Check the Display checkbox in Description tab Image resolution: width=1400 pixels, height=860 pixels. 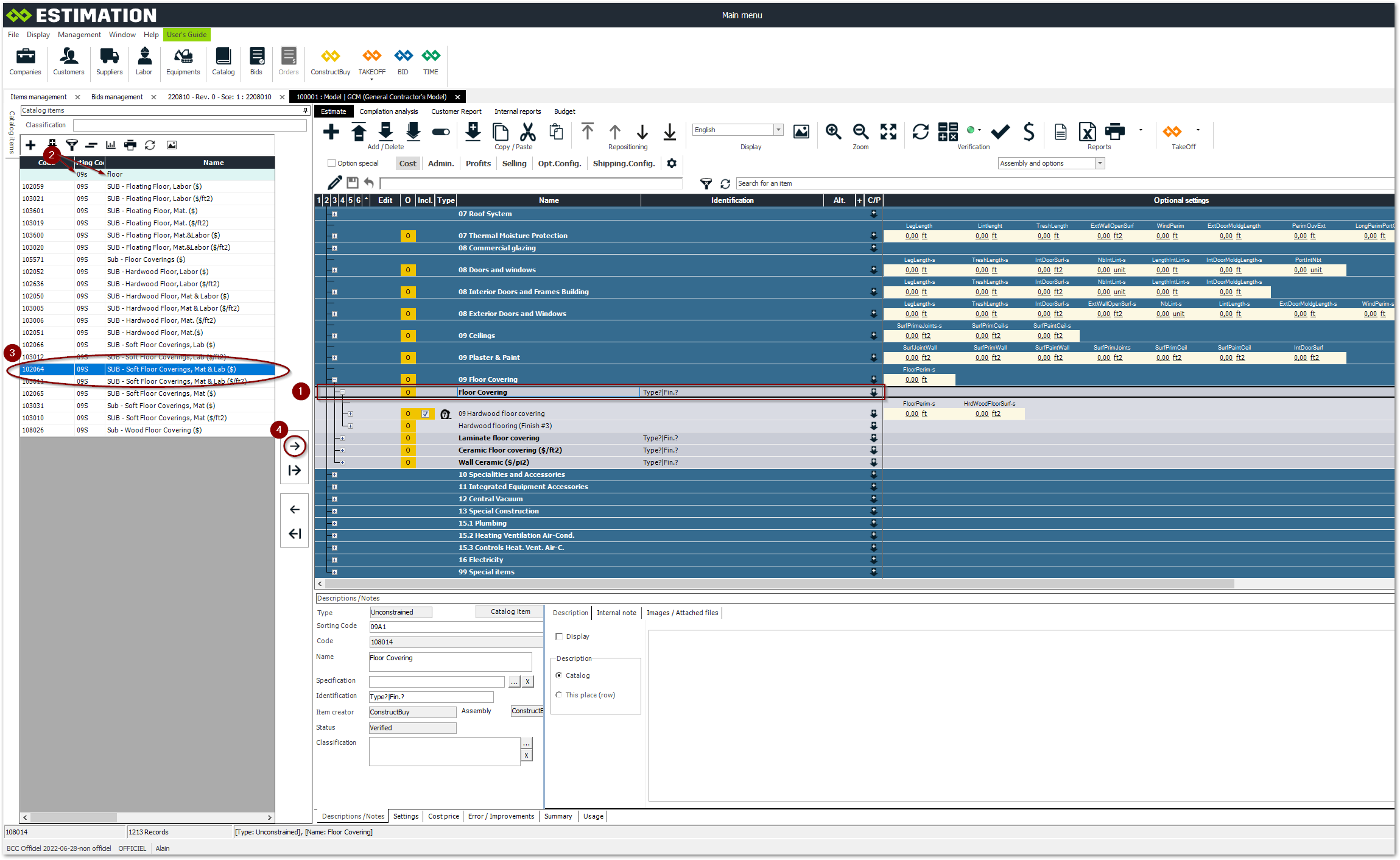click(559, 636)
